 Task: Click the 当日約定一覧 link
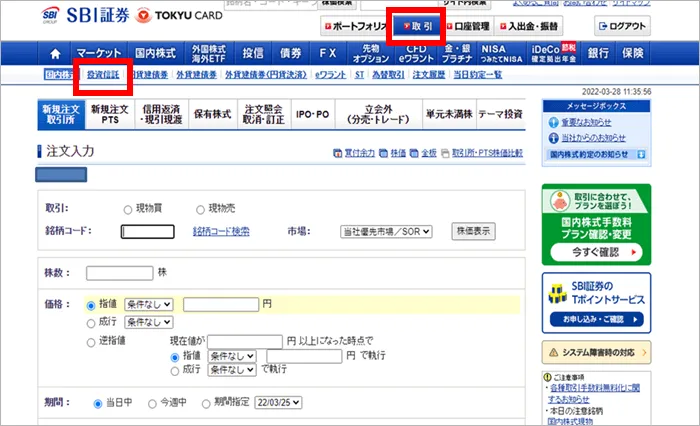(478, 75)
